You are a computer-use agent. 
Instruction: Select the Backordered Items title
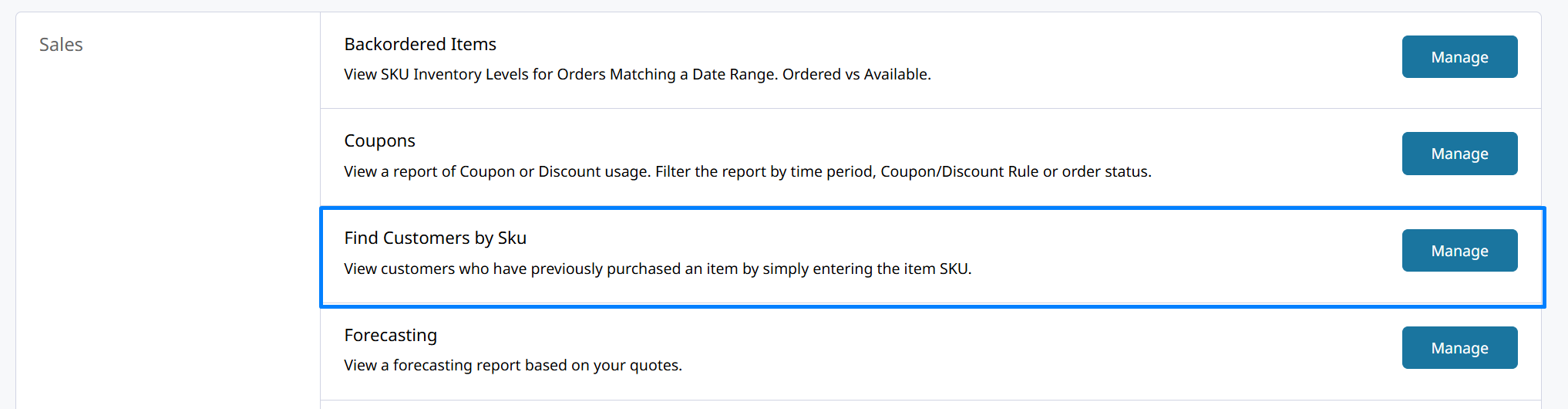(420, 44)
